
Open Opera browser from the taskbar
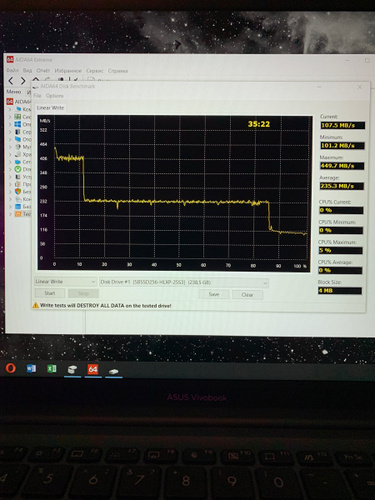11,368
